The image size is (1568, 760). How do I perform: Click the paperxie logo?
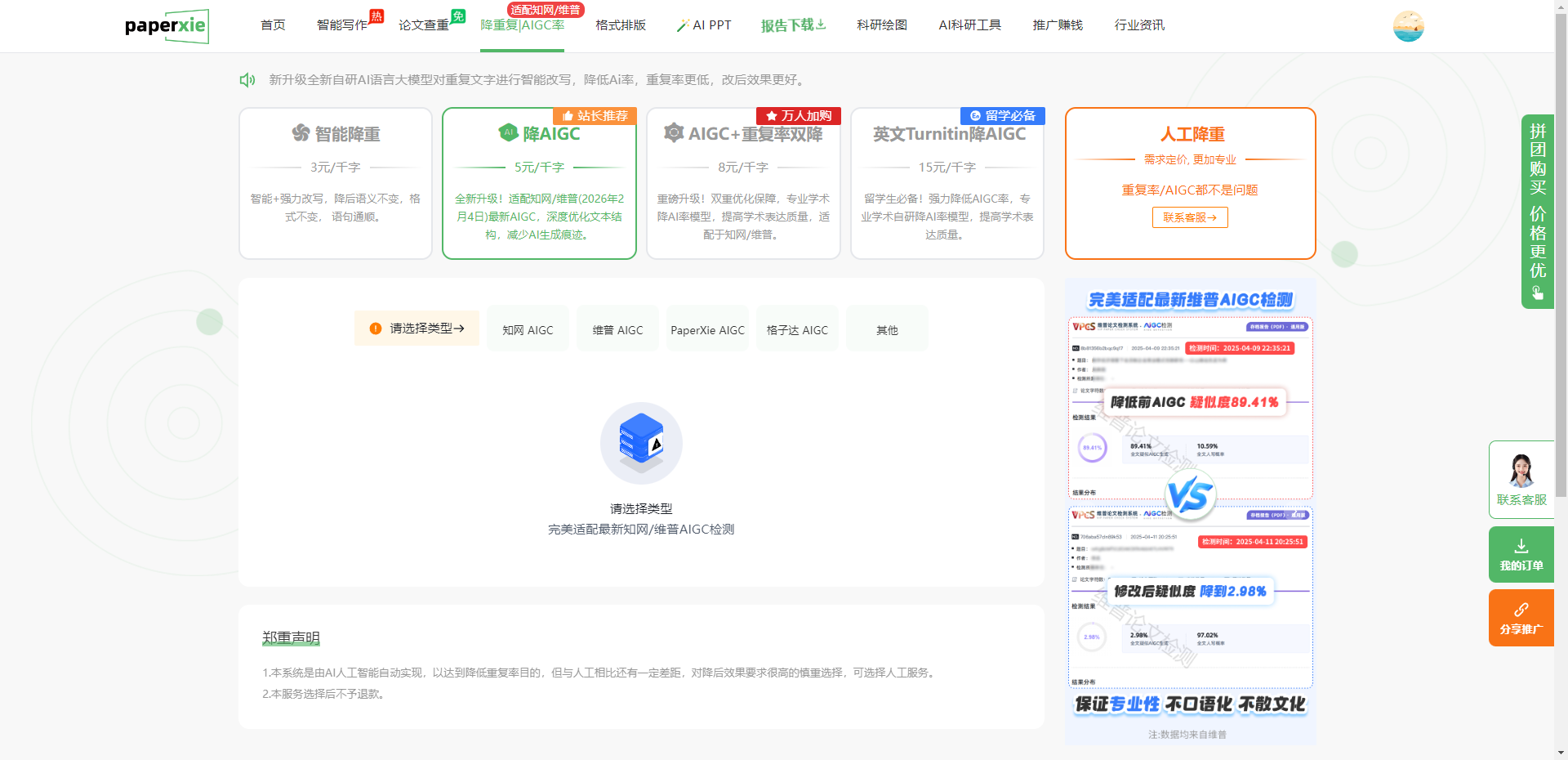click(167, 26)
